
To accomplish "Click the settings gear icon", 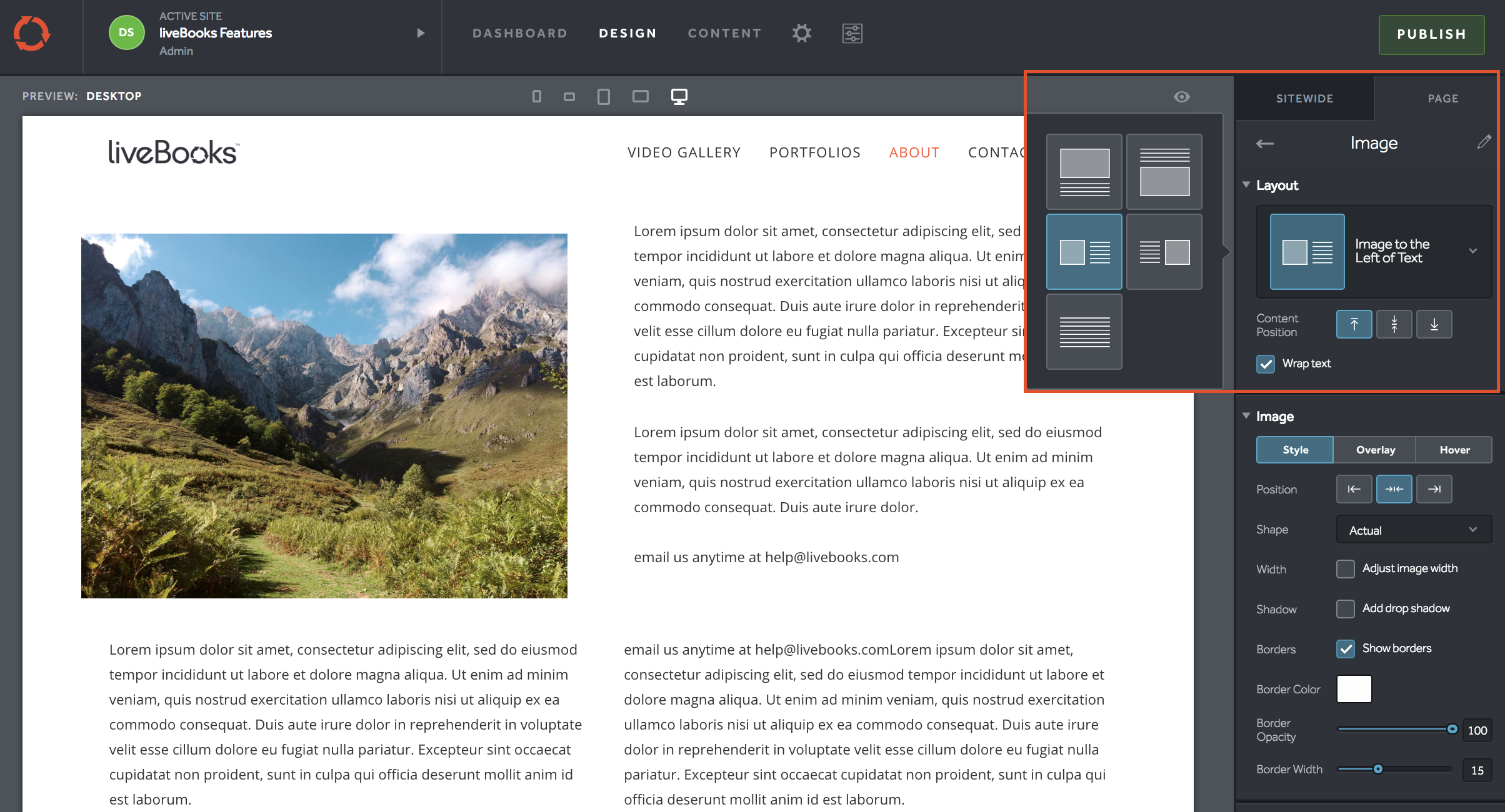I will [x=801, y=33].
